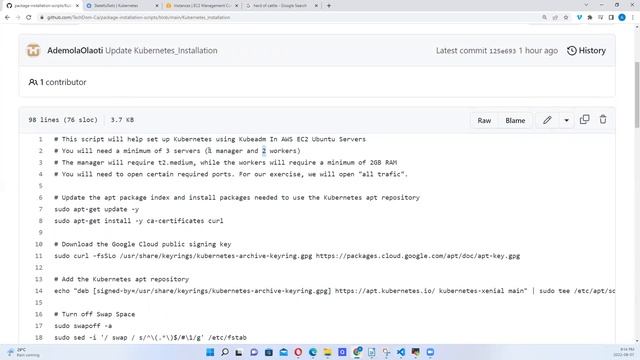This screenshot has width=640, height=360.
Task: Click '# Turn off Swap Space' comment
Action: tap(94, 314)
